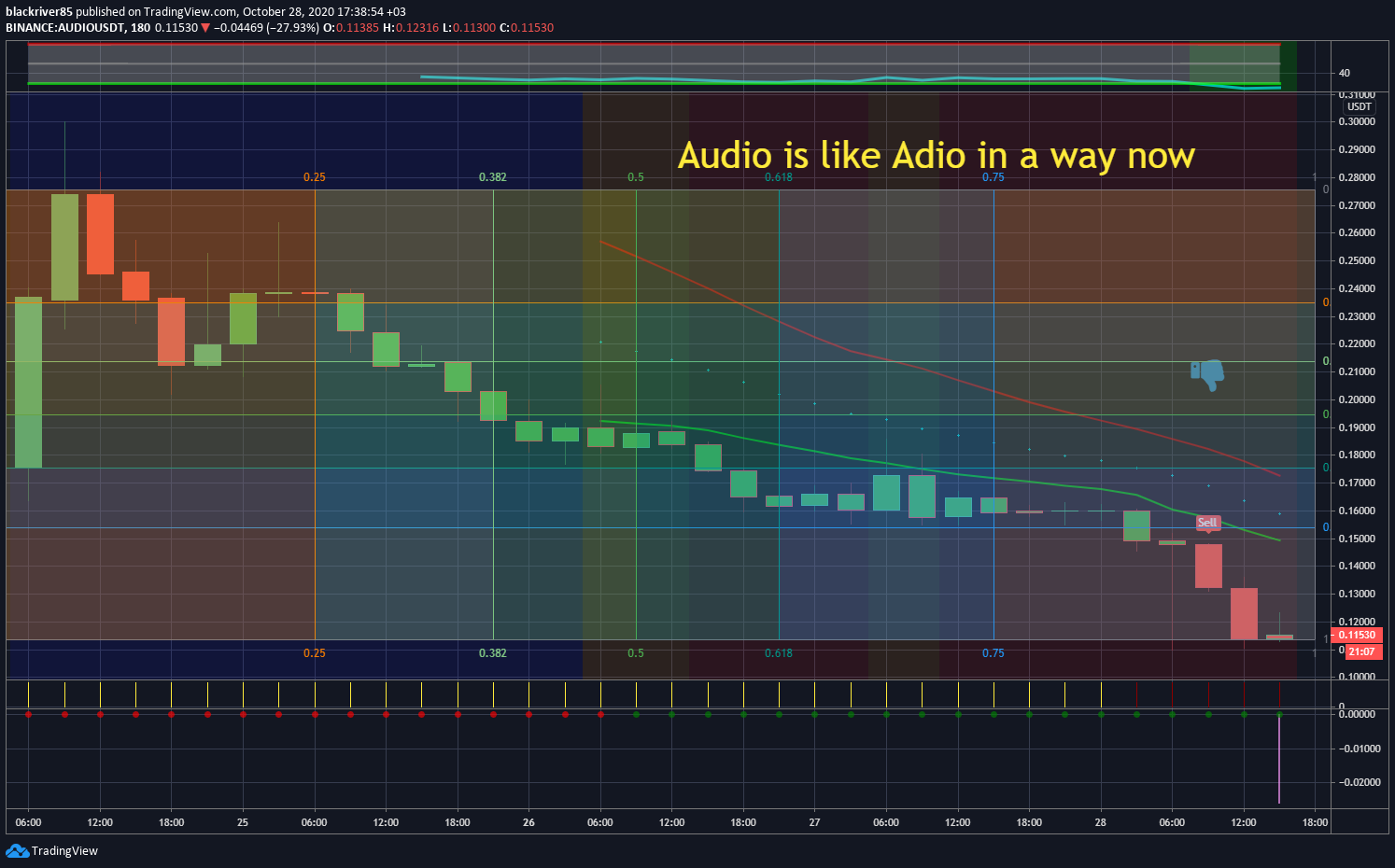The height and width of the screenshot is (868, 1395).
Task: Click the red current price tag 0.11530
Action: pyautogui.click(x=1357, y=635)
